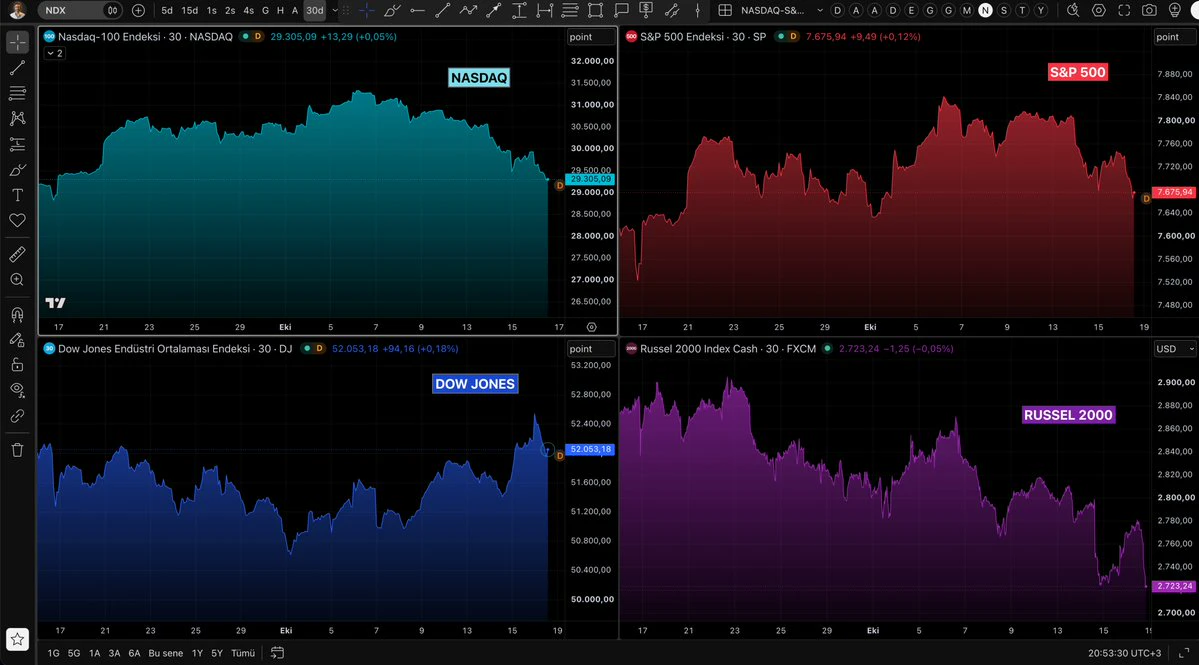Viewport: 1199px width, 665px height.
Task: Toggle hide all drawings eye icon
Action: coord(18,390)
